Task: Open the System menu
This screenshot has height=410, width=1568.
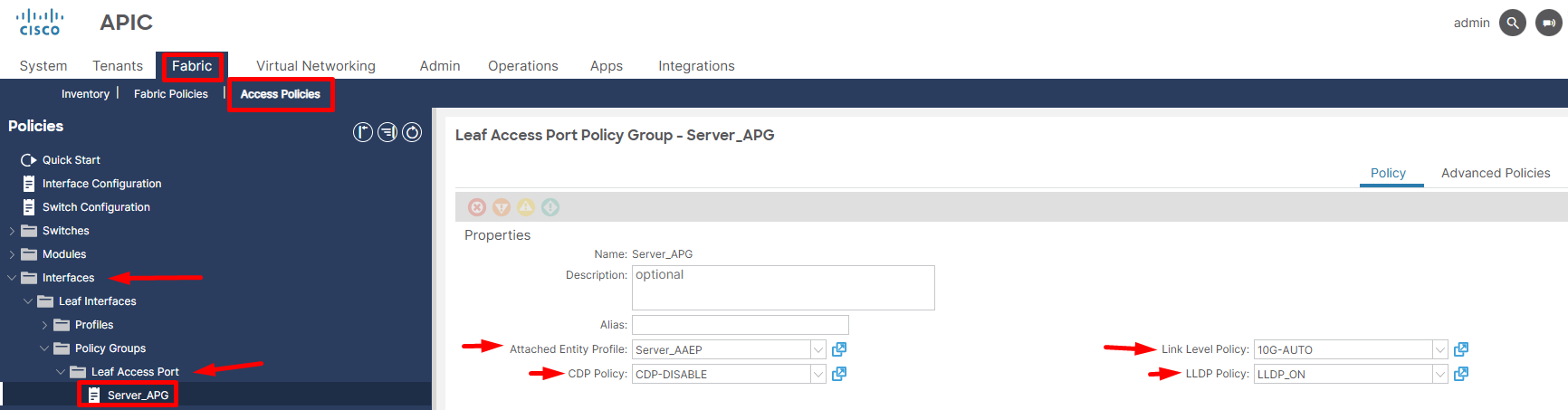Action: [x=43, y=66]
